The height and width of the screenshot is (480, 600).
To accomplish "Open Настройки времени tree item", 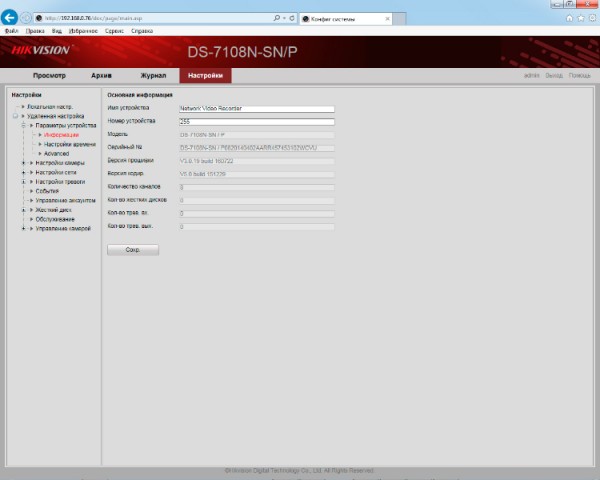I will pyautogui.click(x=70, y=144).
